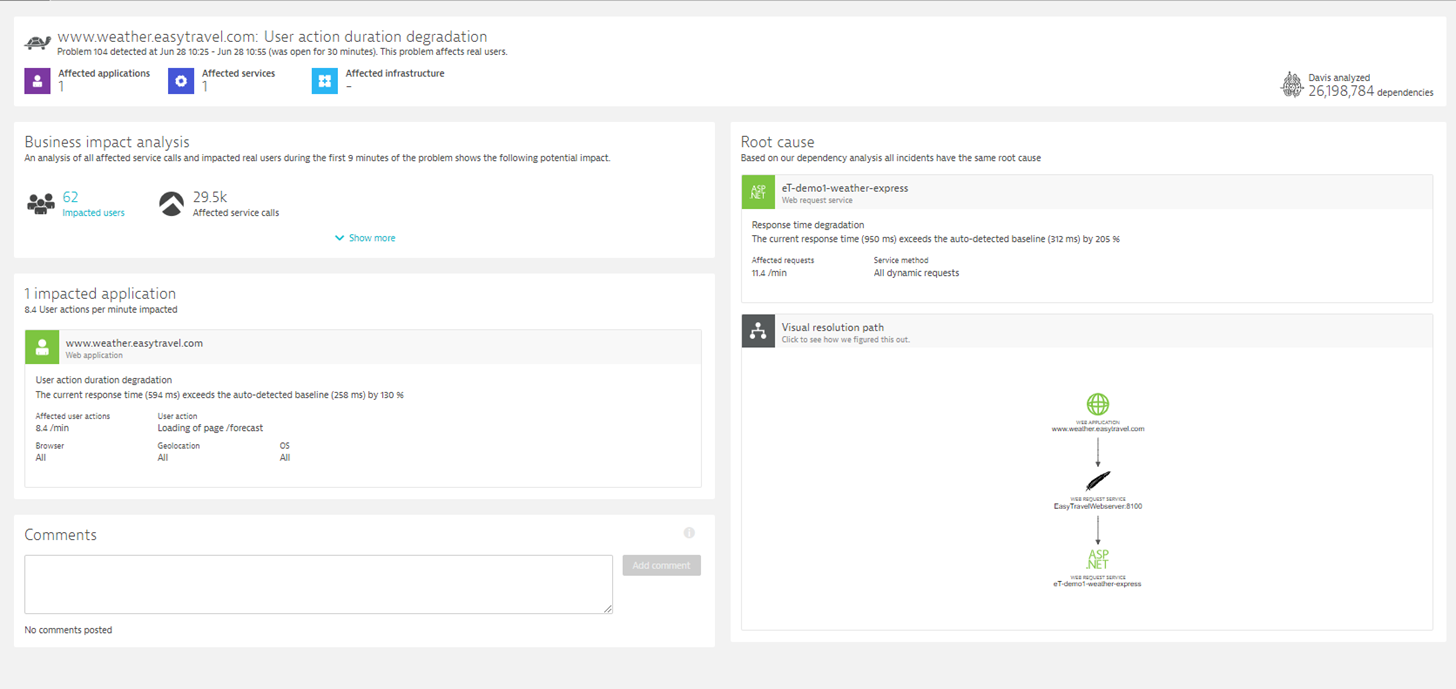
Task: Open the Affected applications count link
Action: [61, 87]
